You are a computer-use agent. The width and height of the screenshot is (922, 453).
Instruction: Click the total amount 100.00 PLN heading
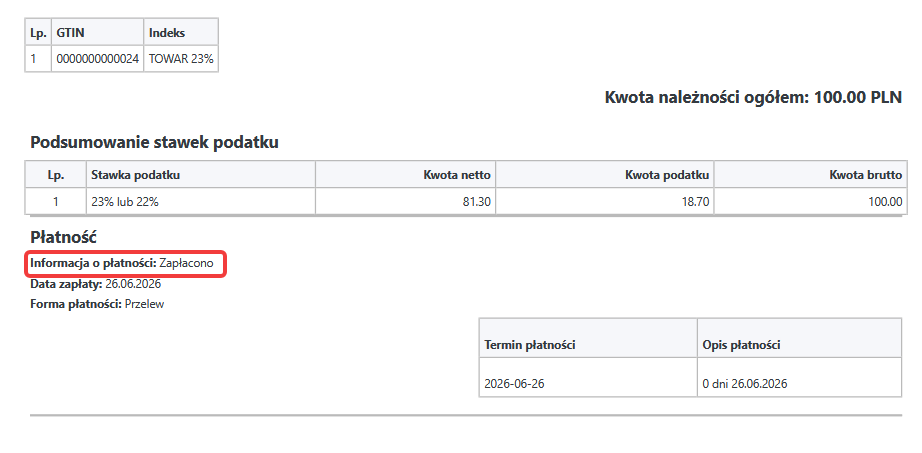(753, 97)
